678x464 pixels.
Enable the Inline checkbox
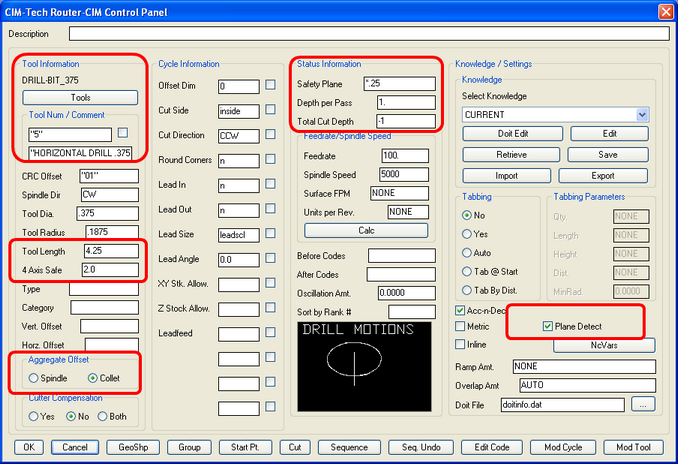point(460,344)
